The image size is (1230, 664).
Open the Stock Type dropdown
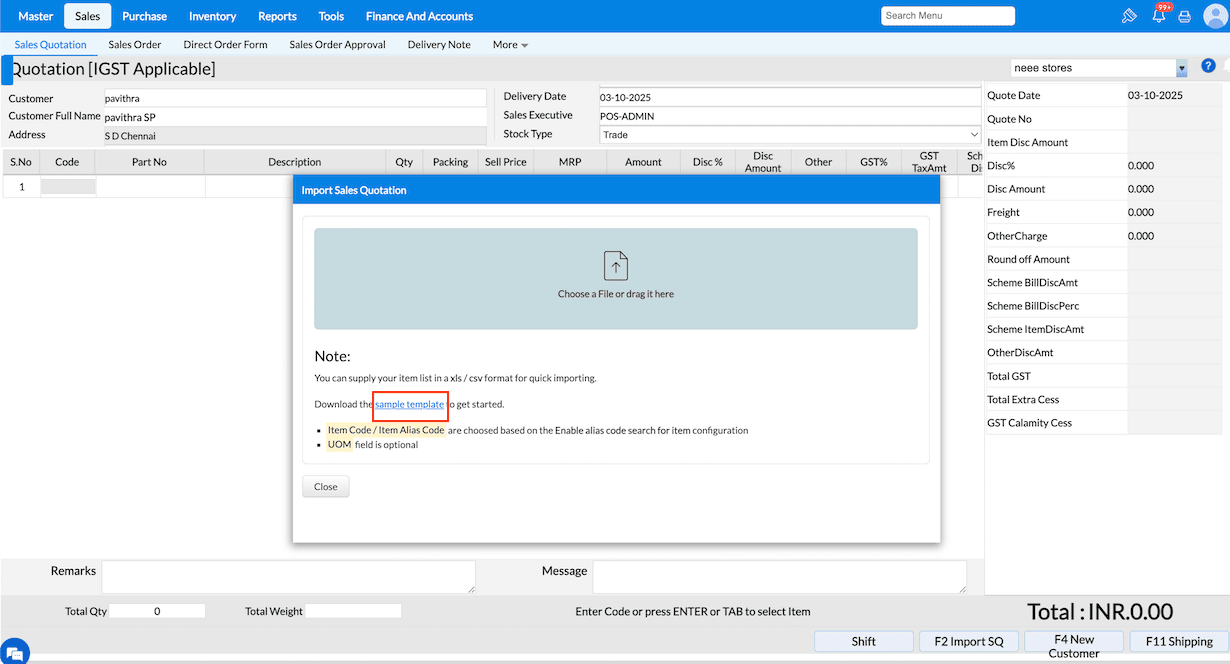[x=790, y=134]
